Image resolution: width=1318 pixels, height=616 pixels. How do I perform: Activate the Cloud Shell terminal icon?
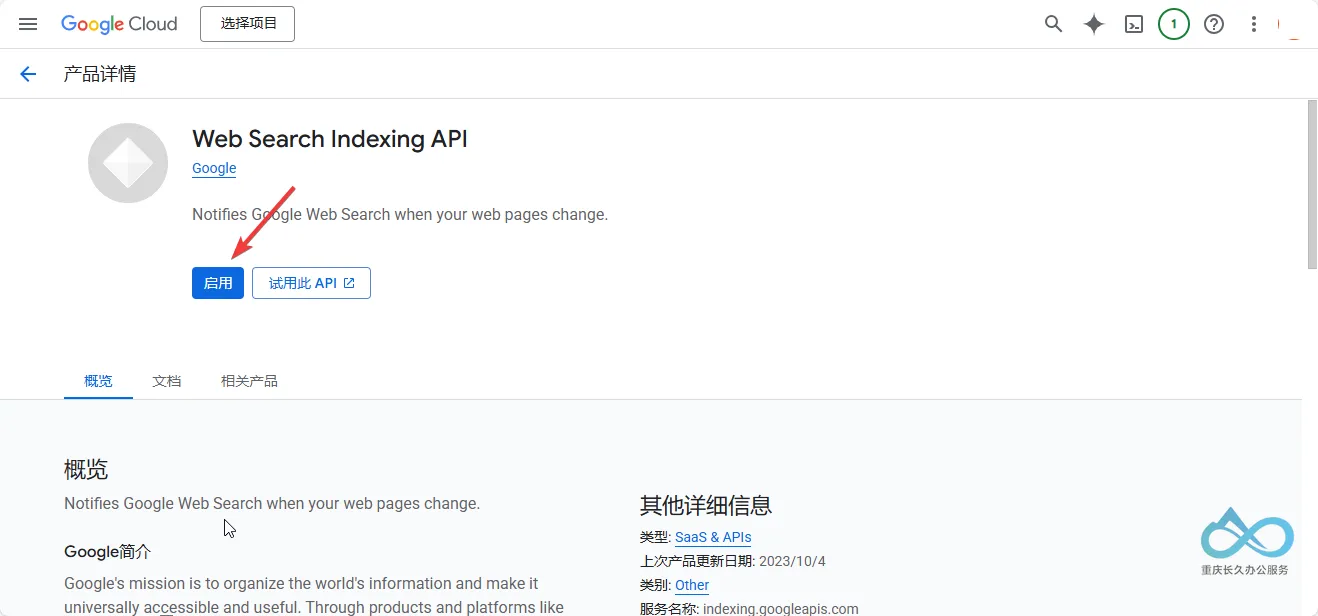point(1134,24)
